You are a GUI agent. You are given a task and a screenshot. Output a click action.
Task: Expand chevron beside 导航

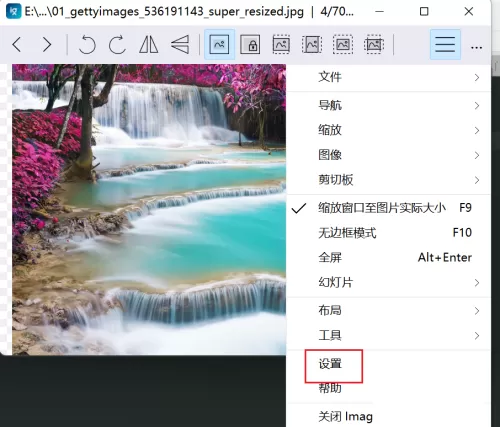[x=477, y=106]
